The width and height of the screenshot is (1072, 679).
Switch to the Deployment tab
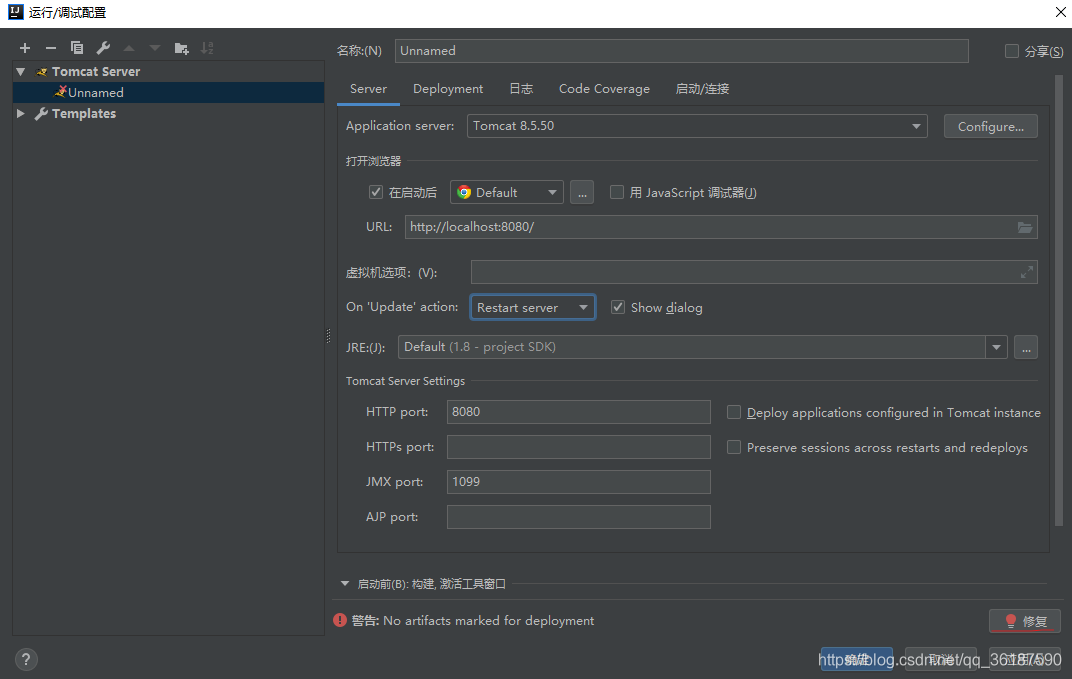point(448,89)
